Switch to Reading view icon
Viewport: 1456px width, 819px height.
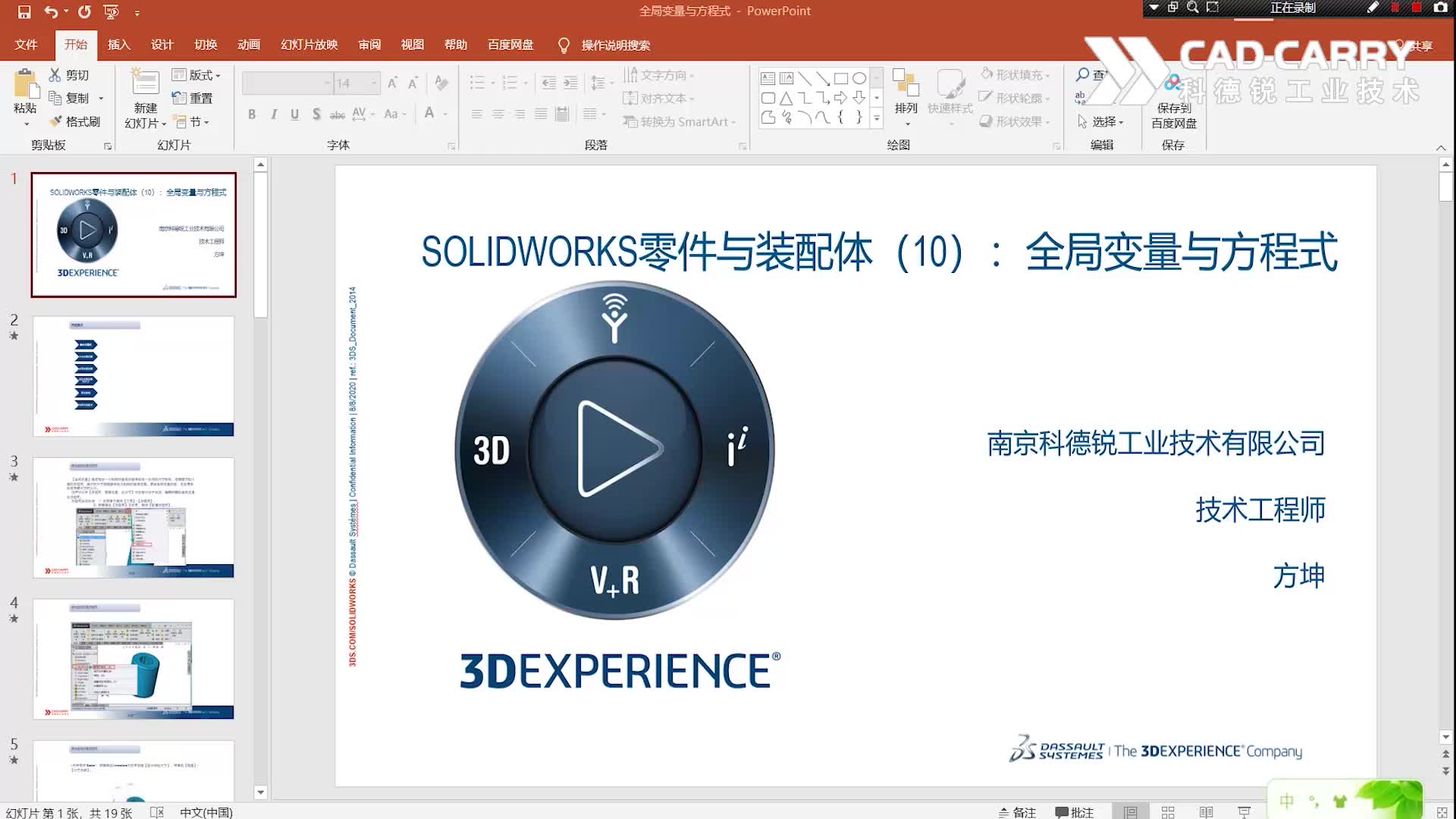(1206, 812)
